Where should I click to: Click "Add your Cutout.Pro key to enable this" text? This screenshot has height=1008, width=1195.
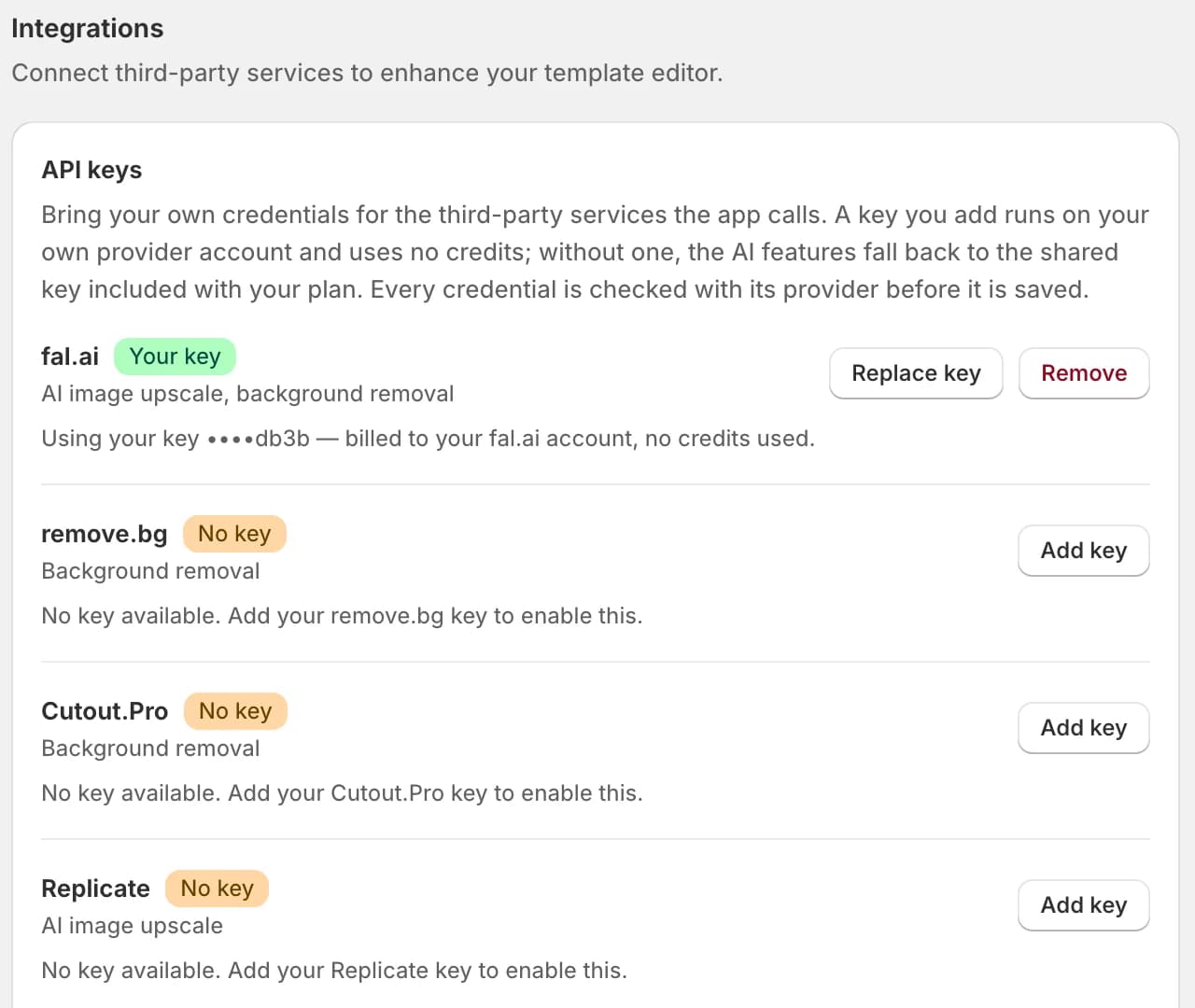pyautogui.click(x=435, y=793)
